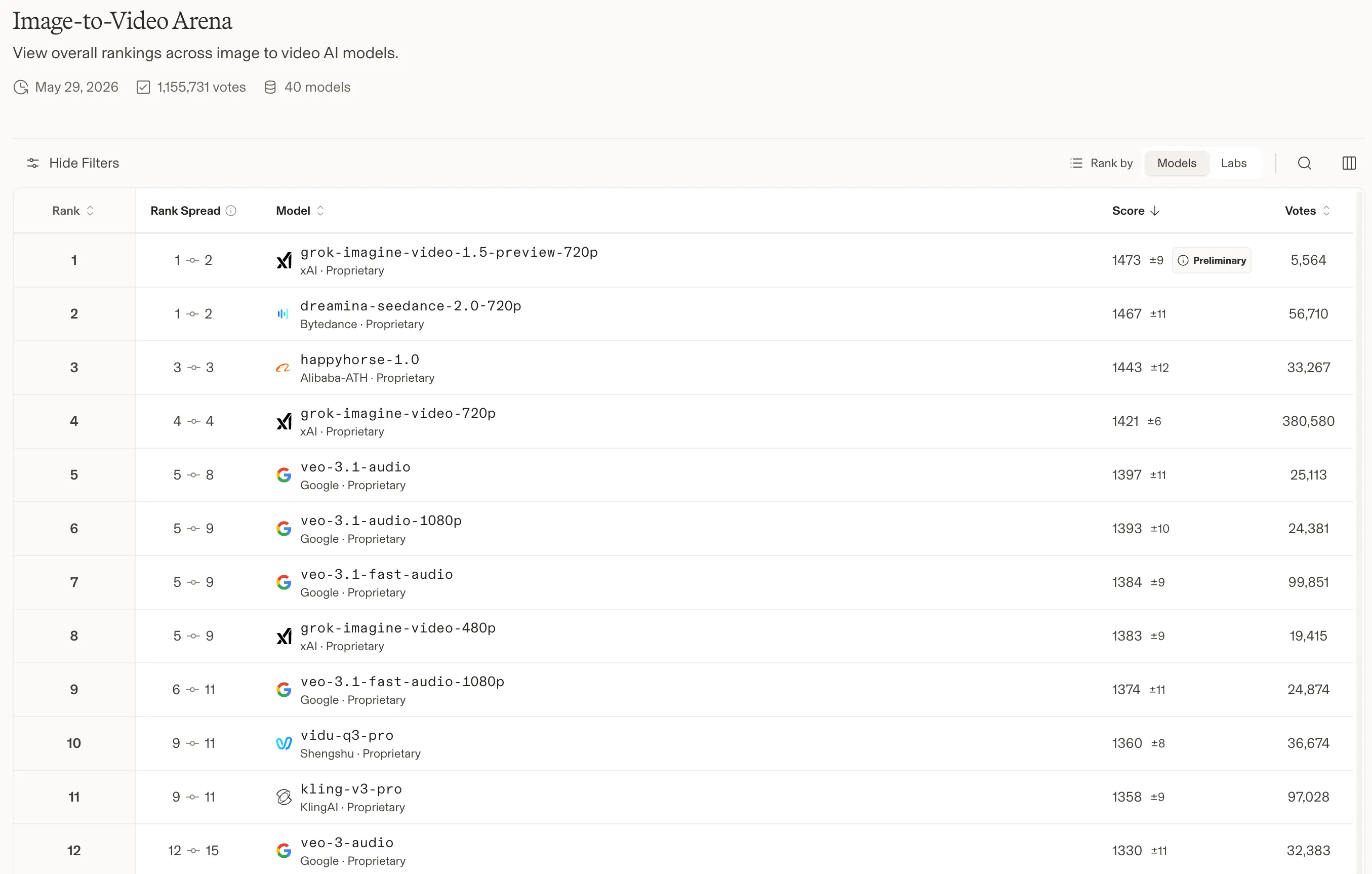This screenshot has width=1372, height=874.
Task: Open veo-3.1-audio model link
Action: point(355,467)
